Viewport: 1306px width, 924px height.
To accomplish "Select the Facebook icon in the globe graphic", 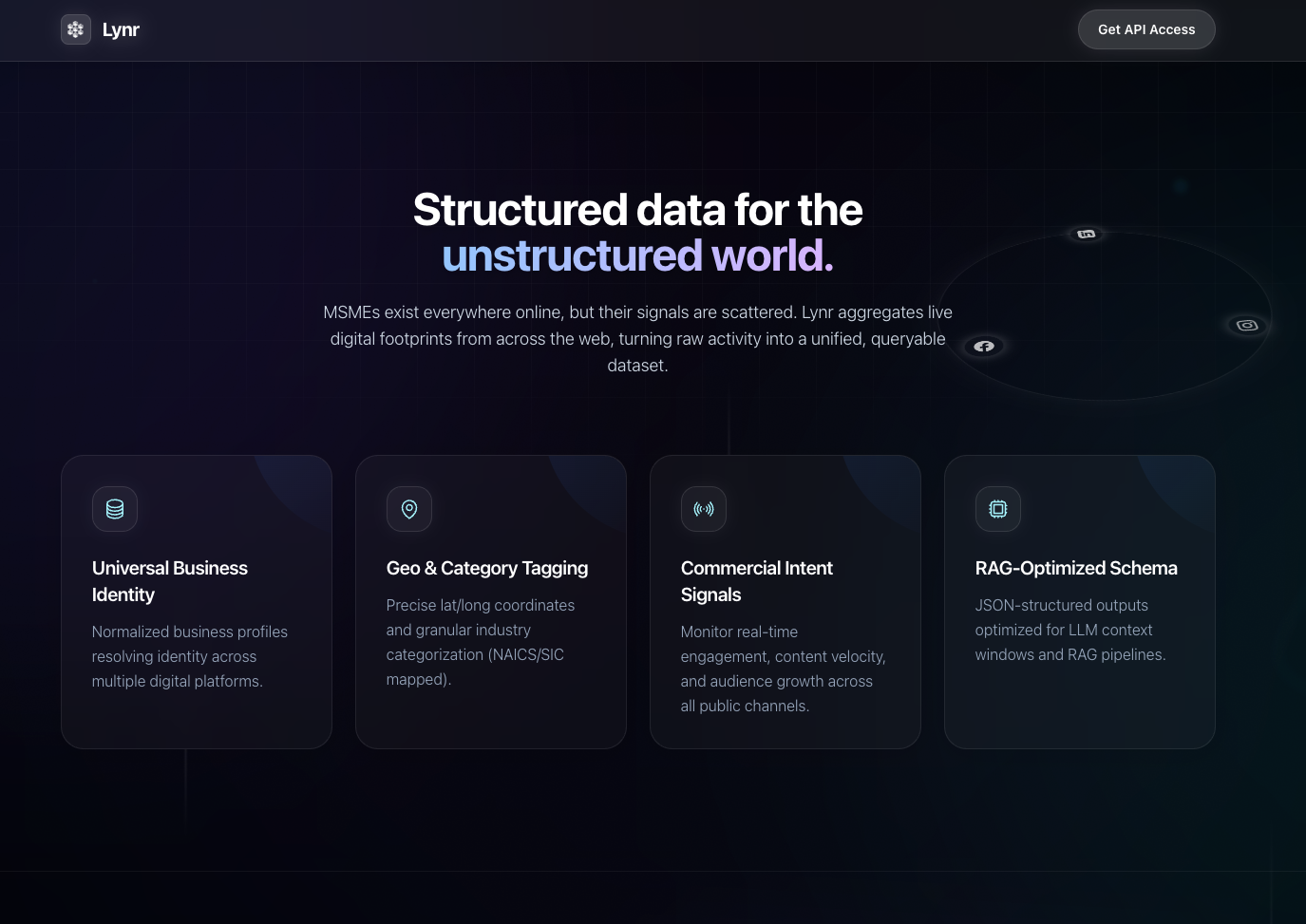I will pyautogui.click(x=985, y=346).
